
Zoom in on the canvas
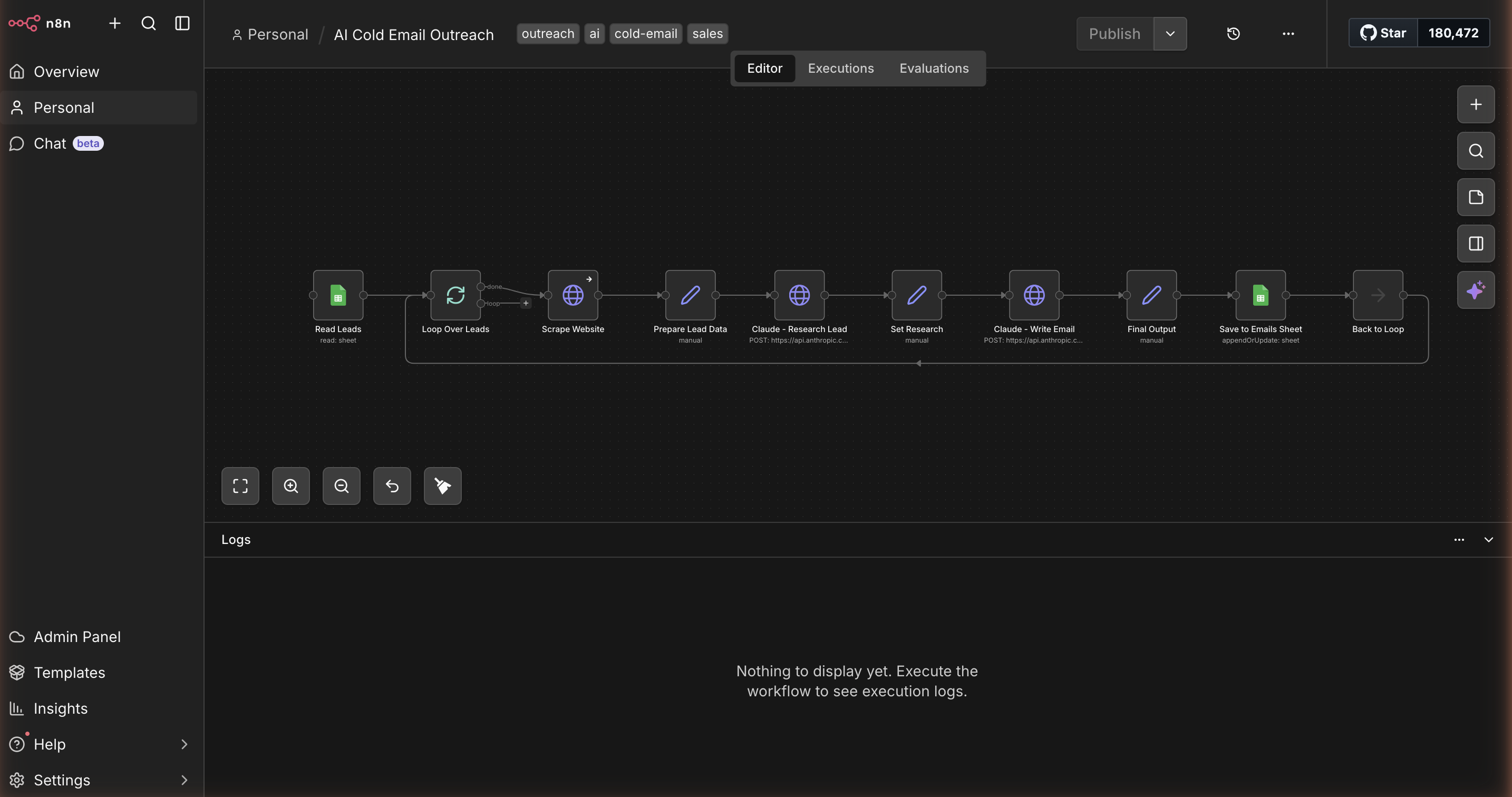[x=290, y=485]
